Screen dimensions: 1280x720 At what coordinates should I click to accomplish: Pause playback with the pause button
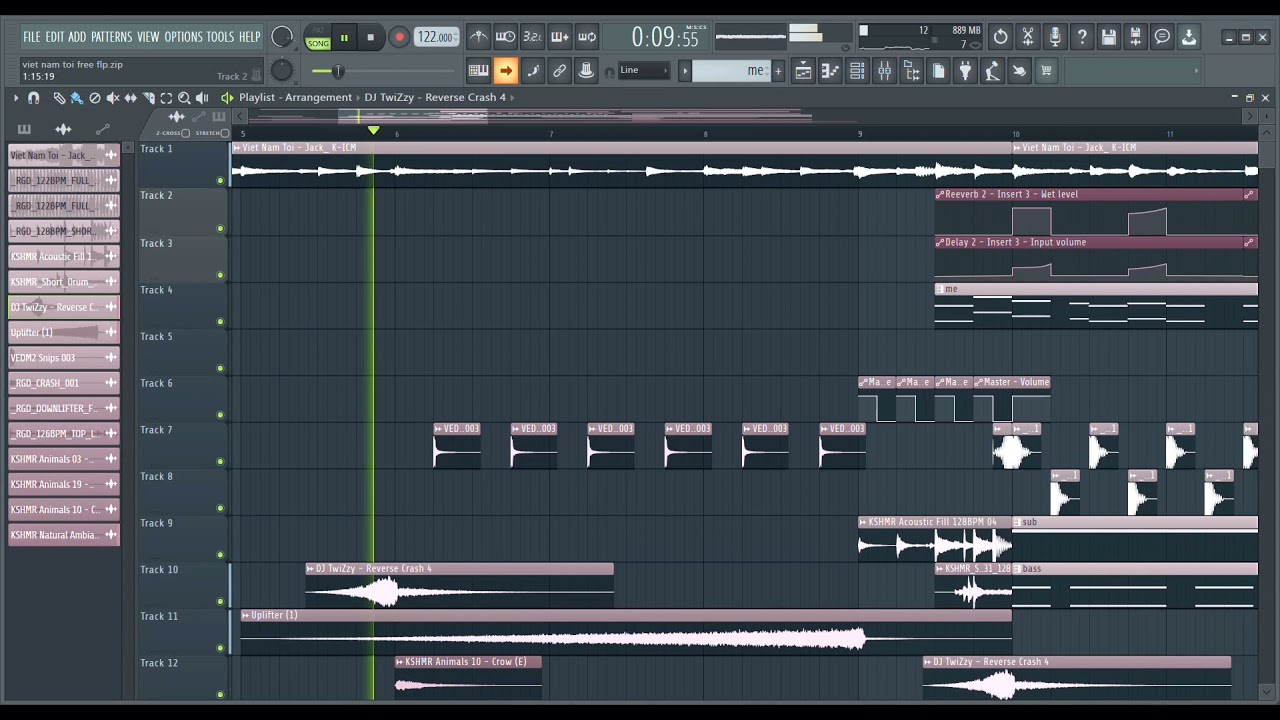[344, 38]
